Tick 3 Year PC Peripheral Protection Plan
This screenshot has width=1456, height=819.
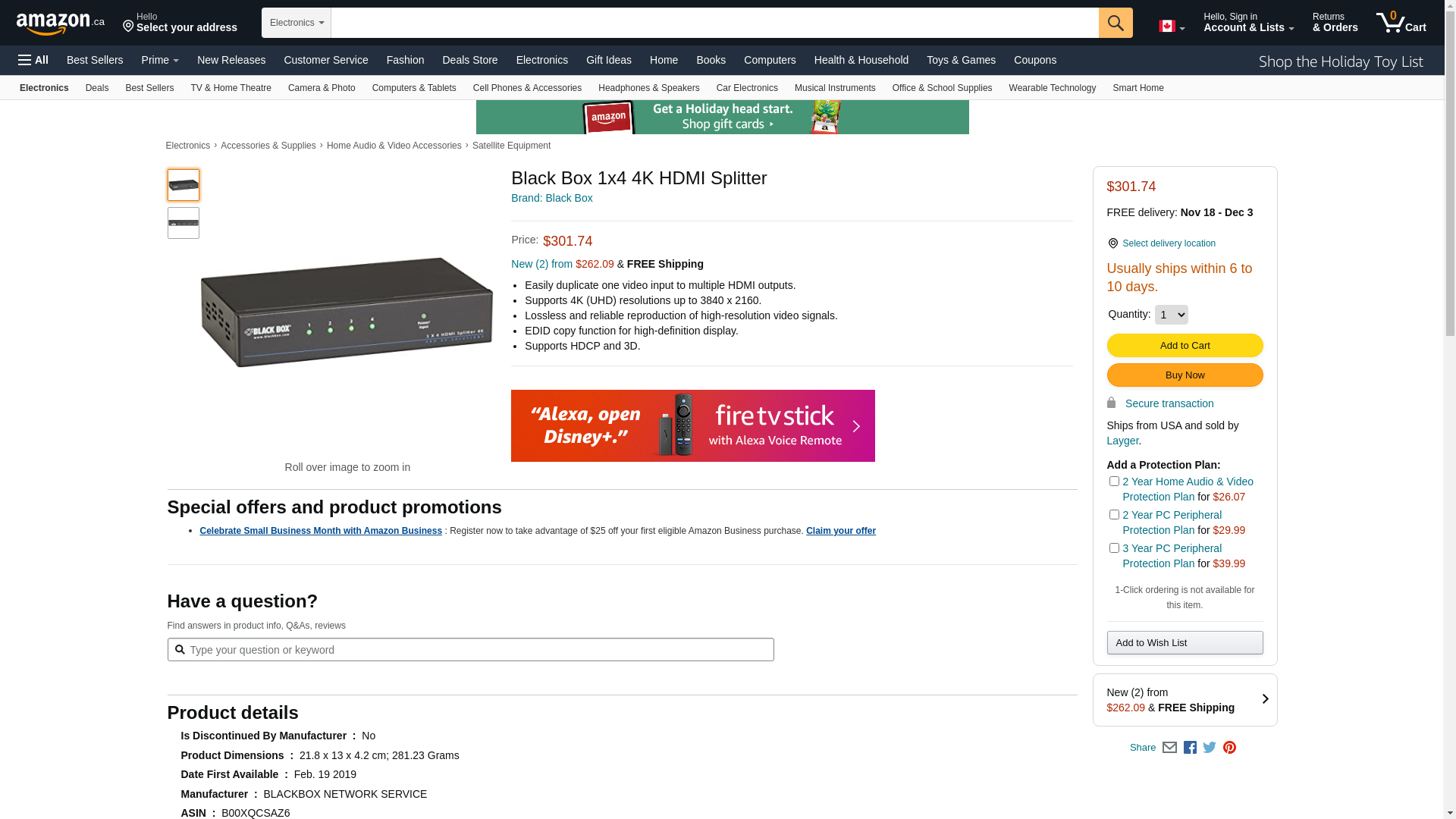[1114, 548]
